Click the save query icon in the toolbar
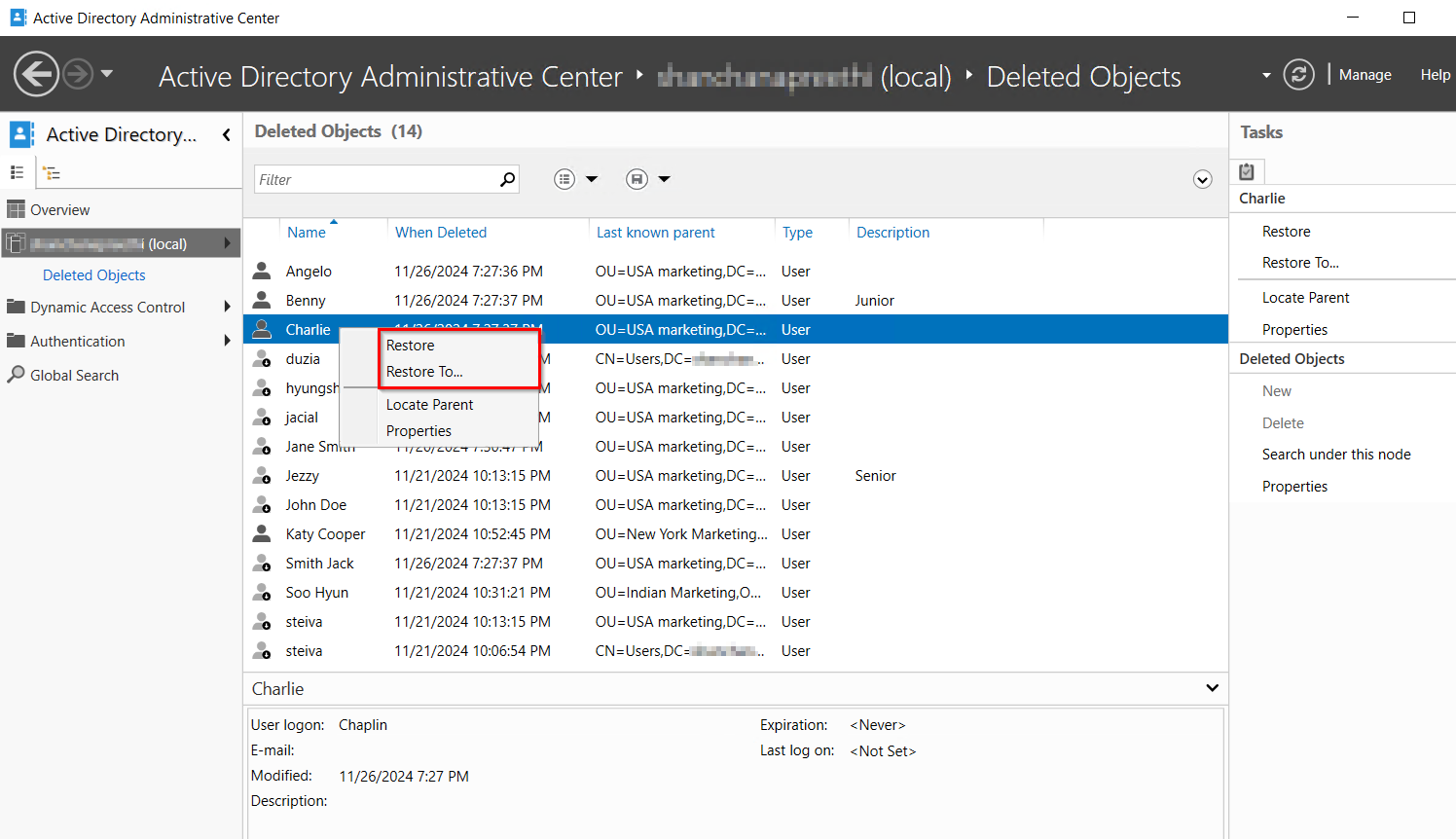Screen dimensions: 1456x839 637,179
